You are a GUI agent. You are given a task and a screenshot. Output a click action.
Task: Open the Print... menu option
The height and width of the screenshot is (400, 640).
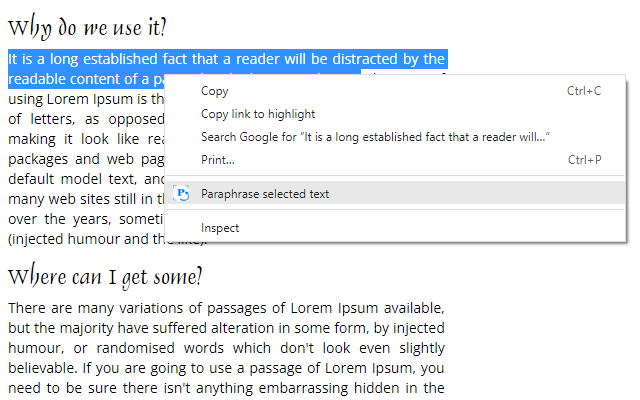[x=218, y=160]
